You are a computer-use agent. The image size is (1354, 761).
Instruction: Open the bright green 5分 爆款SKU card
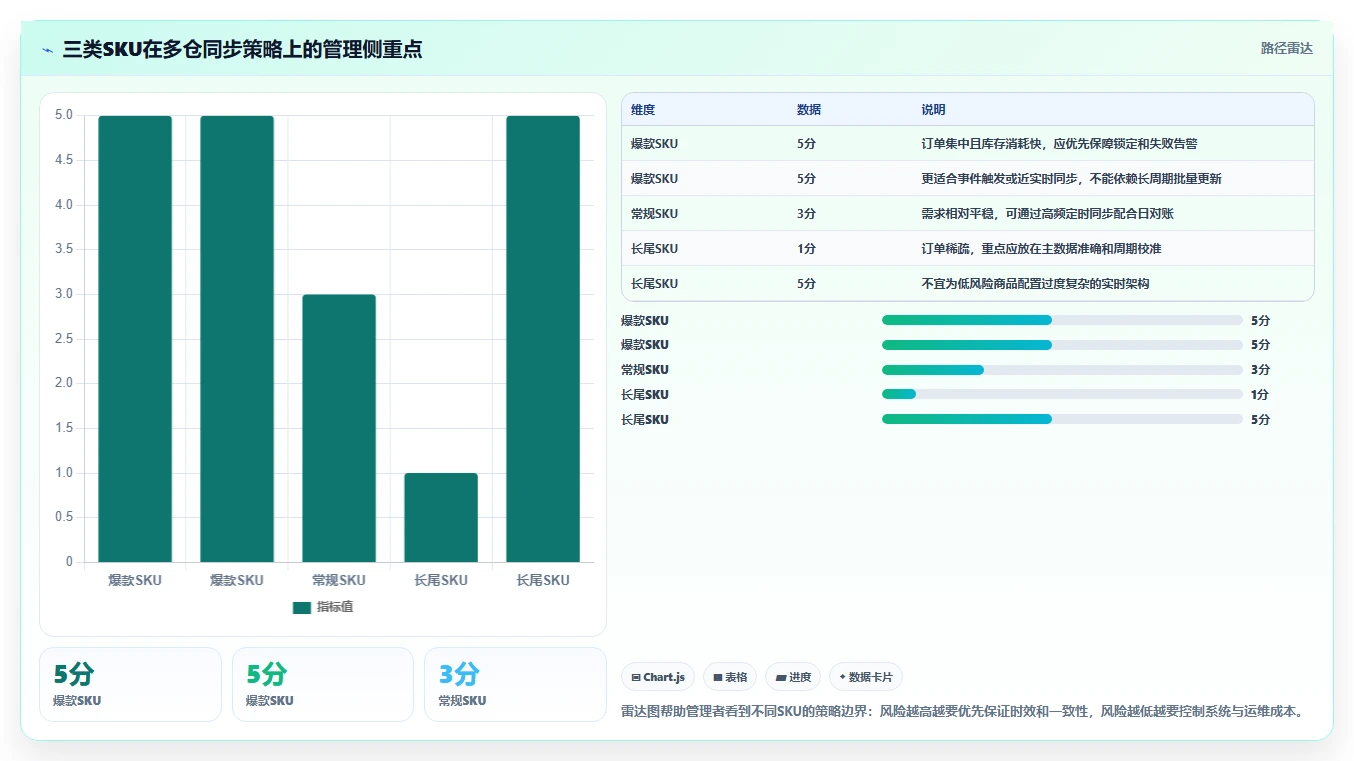[x=323, y=684]
